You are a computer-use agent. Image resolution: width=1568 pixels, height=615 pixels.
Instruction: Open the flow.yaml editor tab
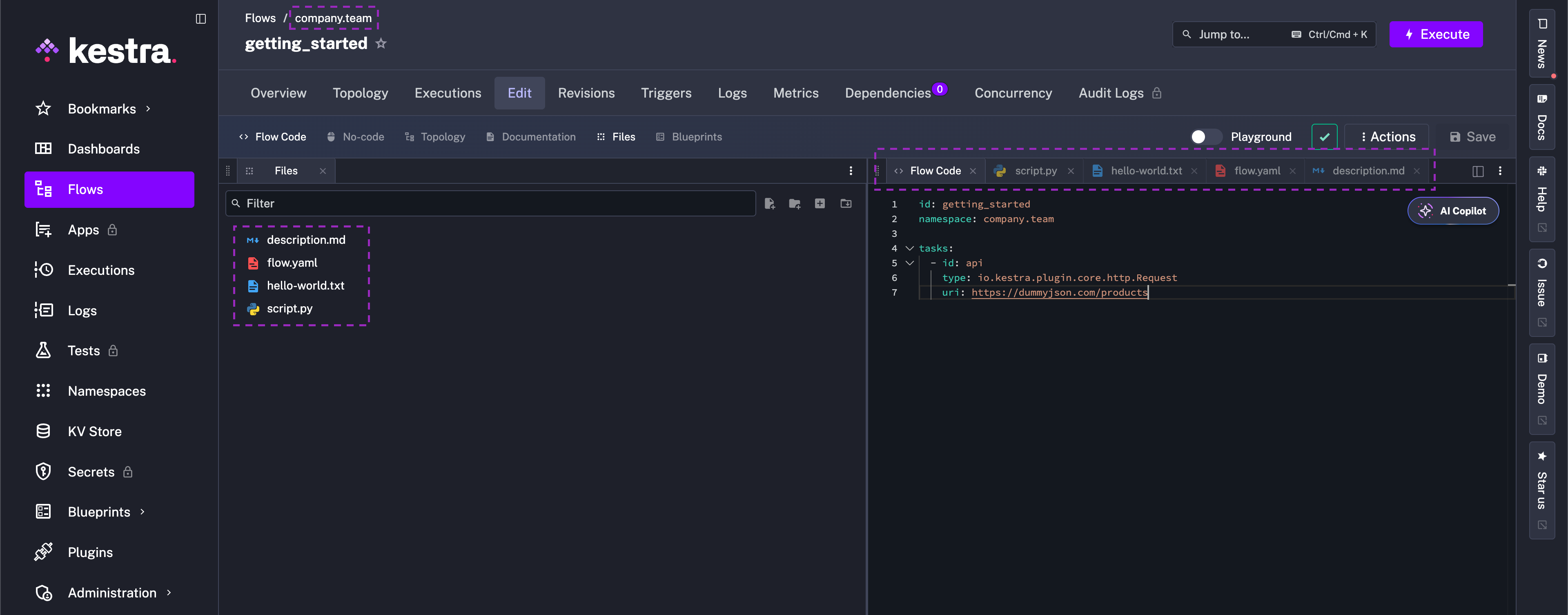1256,171
